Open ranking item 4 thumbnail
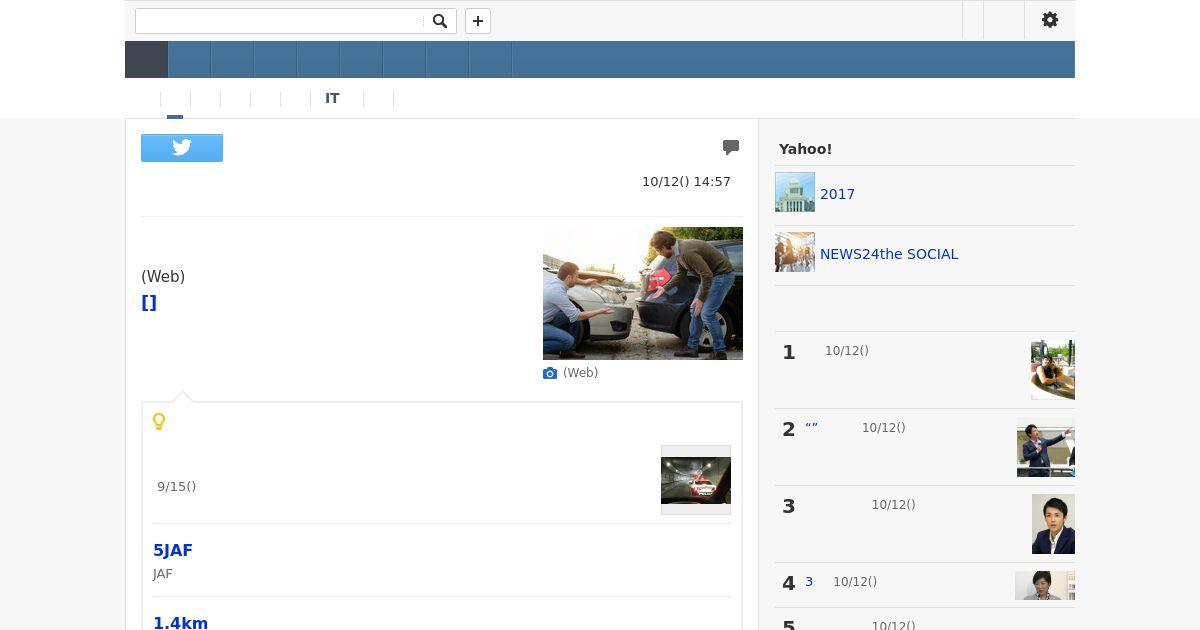This screenshot has width=1200, height=630. [1045, 585]
